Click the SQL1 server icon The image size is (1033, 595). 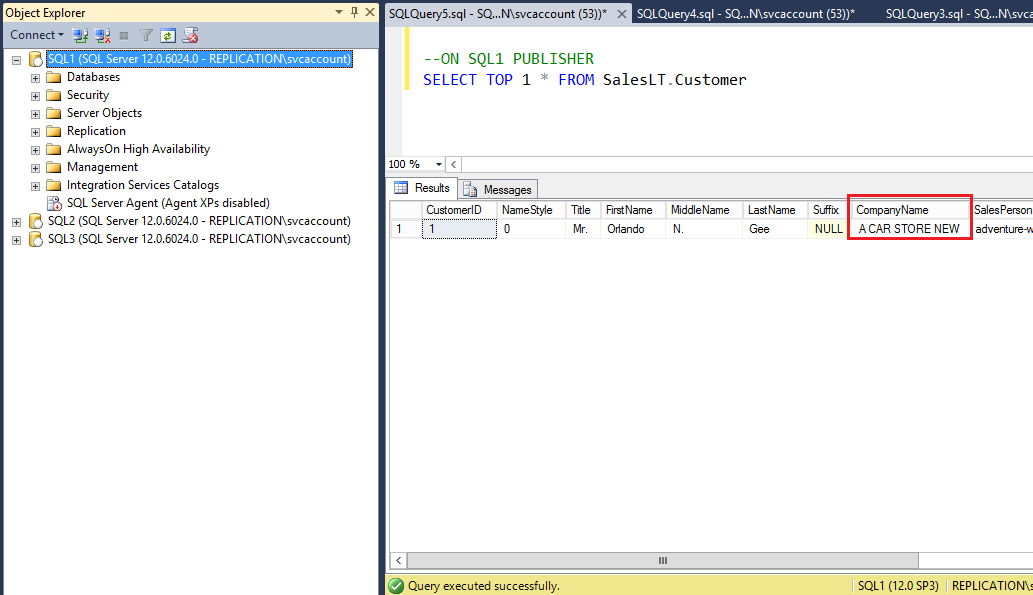point(36,59)
